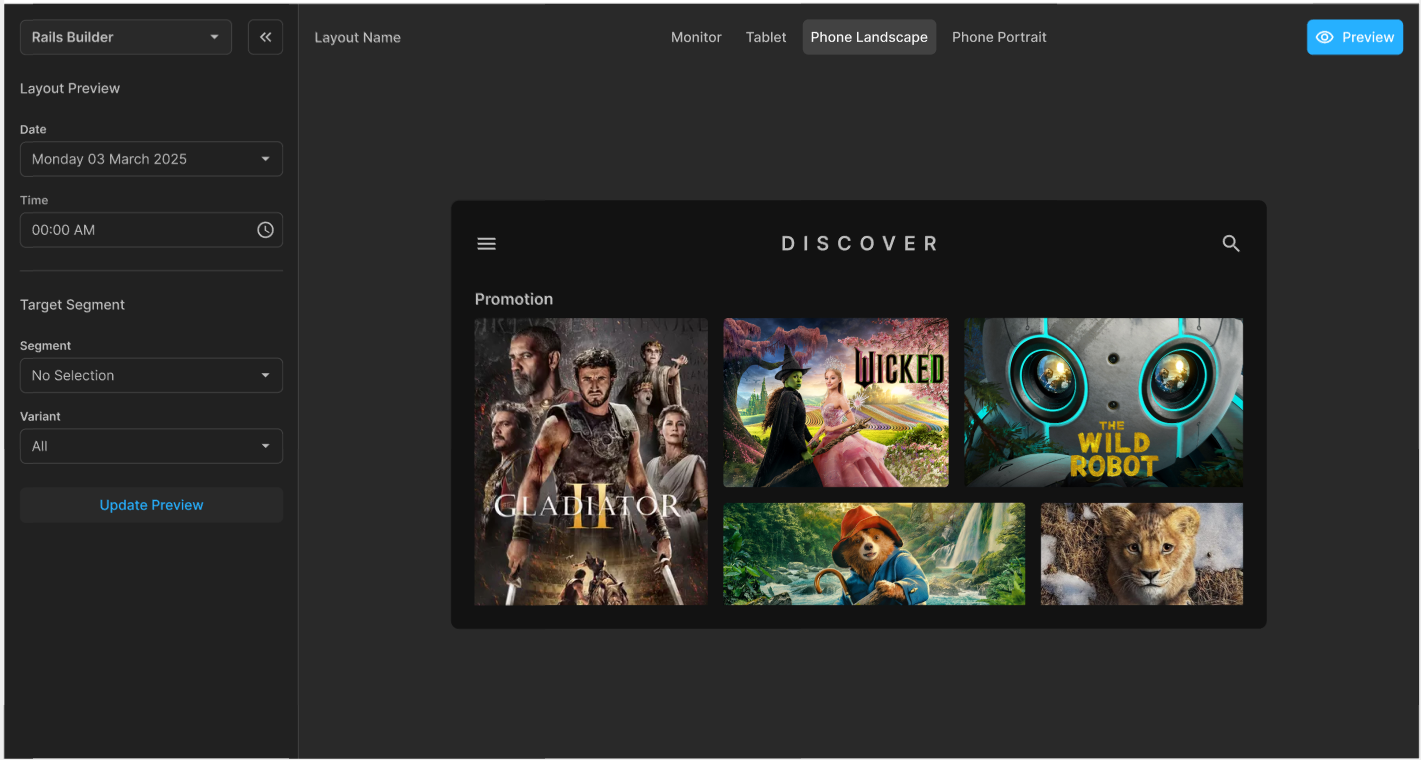Select the Phone Landscape tab
Viewport: 1421px width, 760px height.
coord(869,37)
